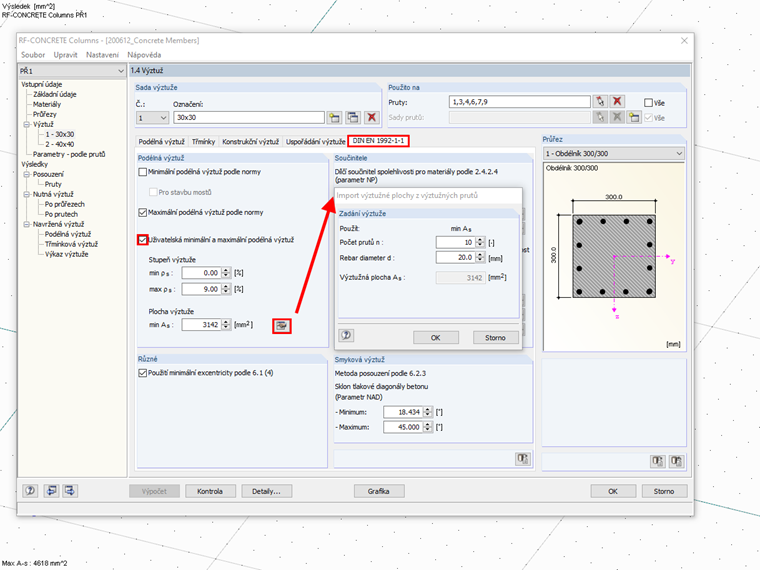Click Detaily... button
Image resolution: width=760 pixels, height=570 pixels.
pos(266,491)
